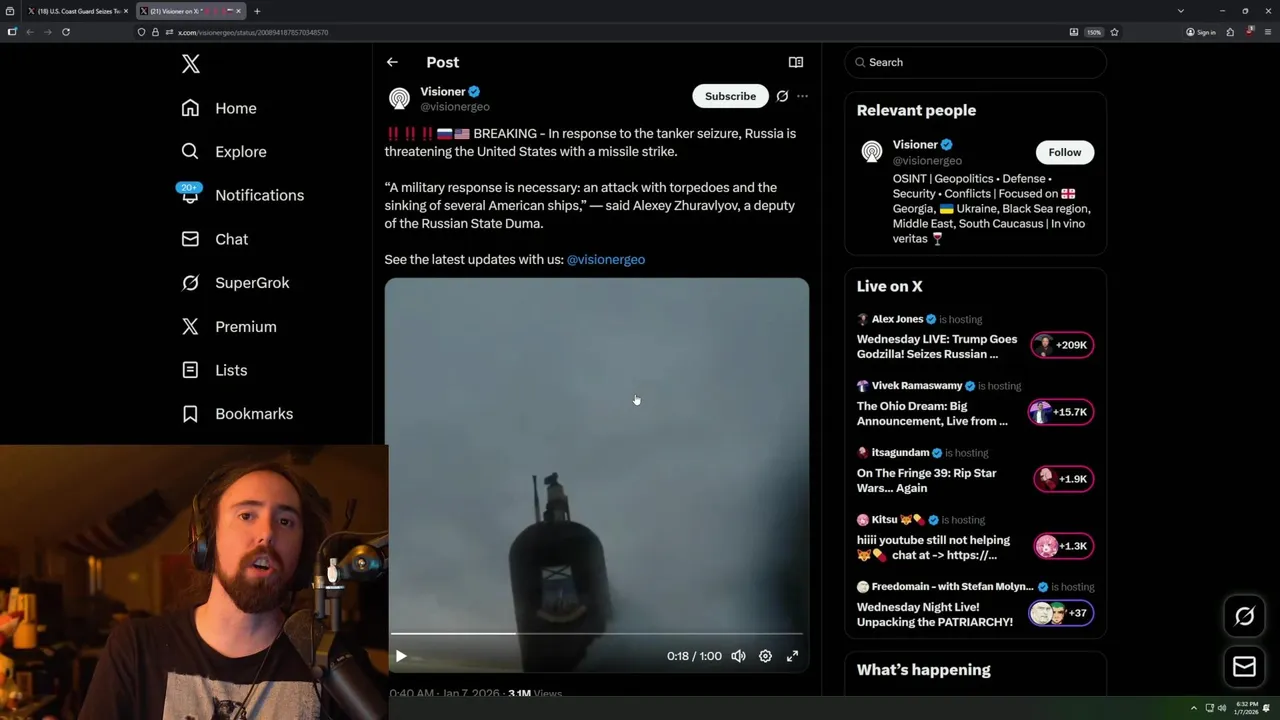Click the Grok explain icon next to Subscribe

[x=782, y=96]
